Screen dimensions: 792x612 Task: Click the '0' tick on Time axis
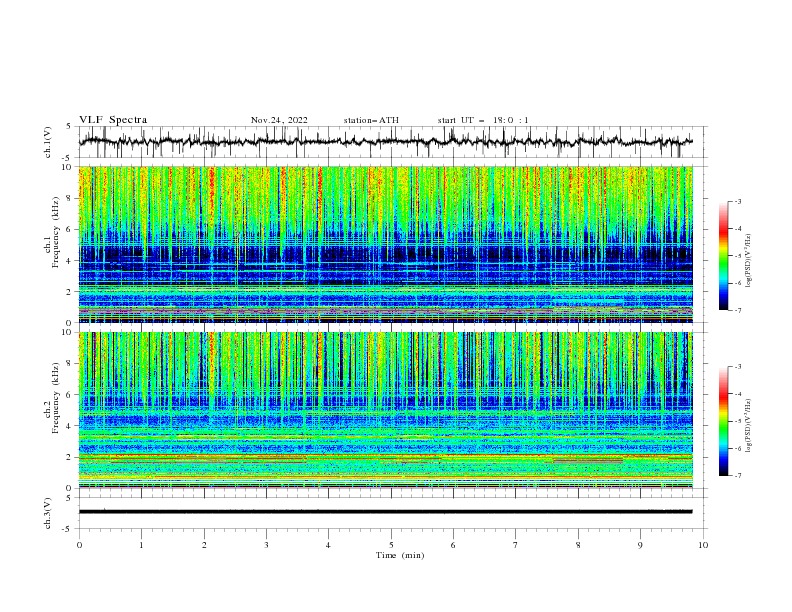(79, 545)
